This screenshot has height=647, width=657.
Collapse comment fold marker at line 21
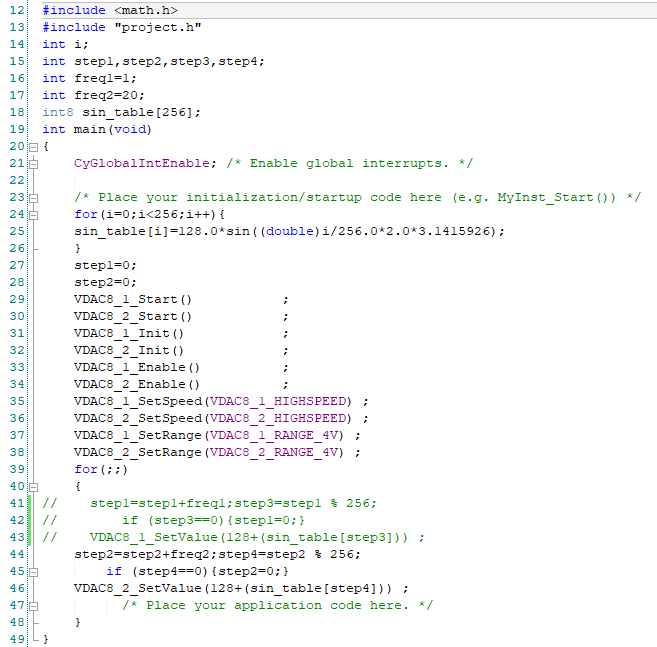[x=34, y=164]
